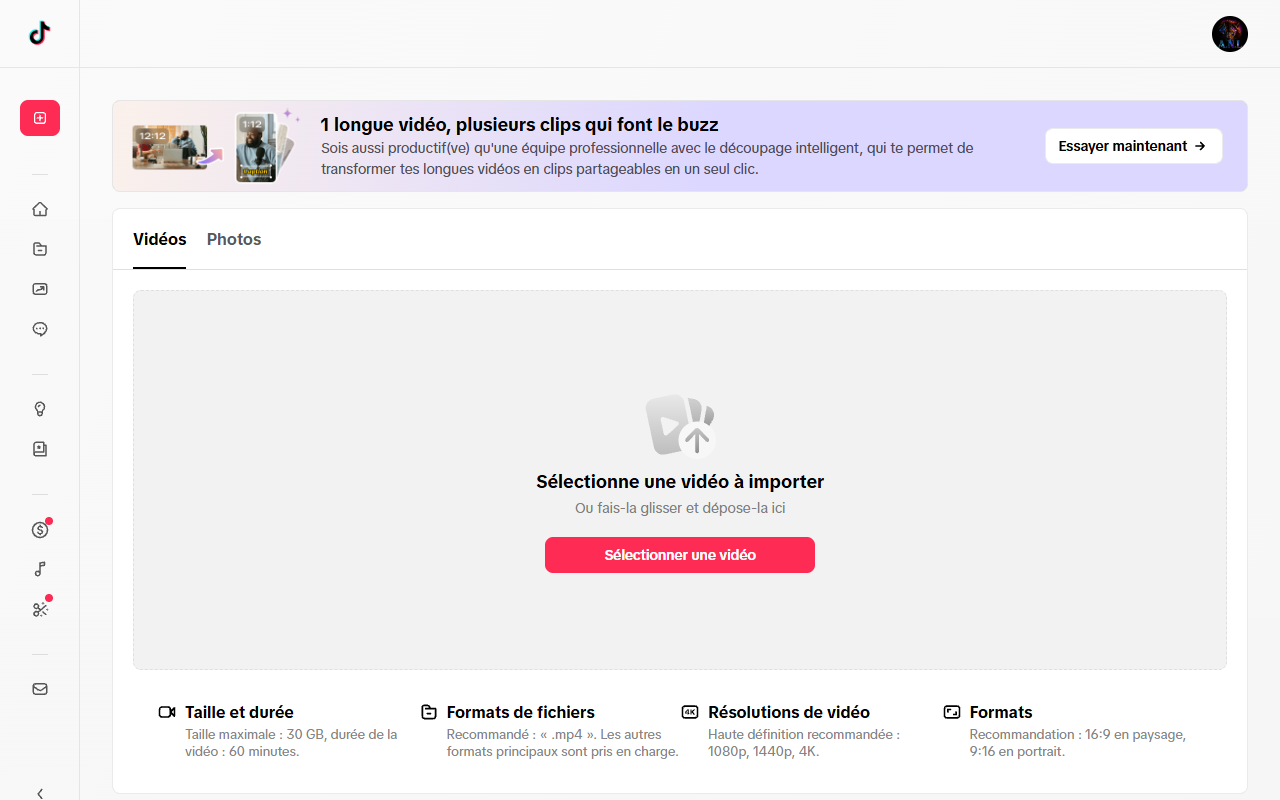The width and height of the screenshot is (1280, 800).
Task: Open the monetization dollar icon
Action: coord(40,530)
